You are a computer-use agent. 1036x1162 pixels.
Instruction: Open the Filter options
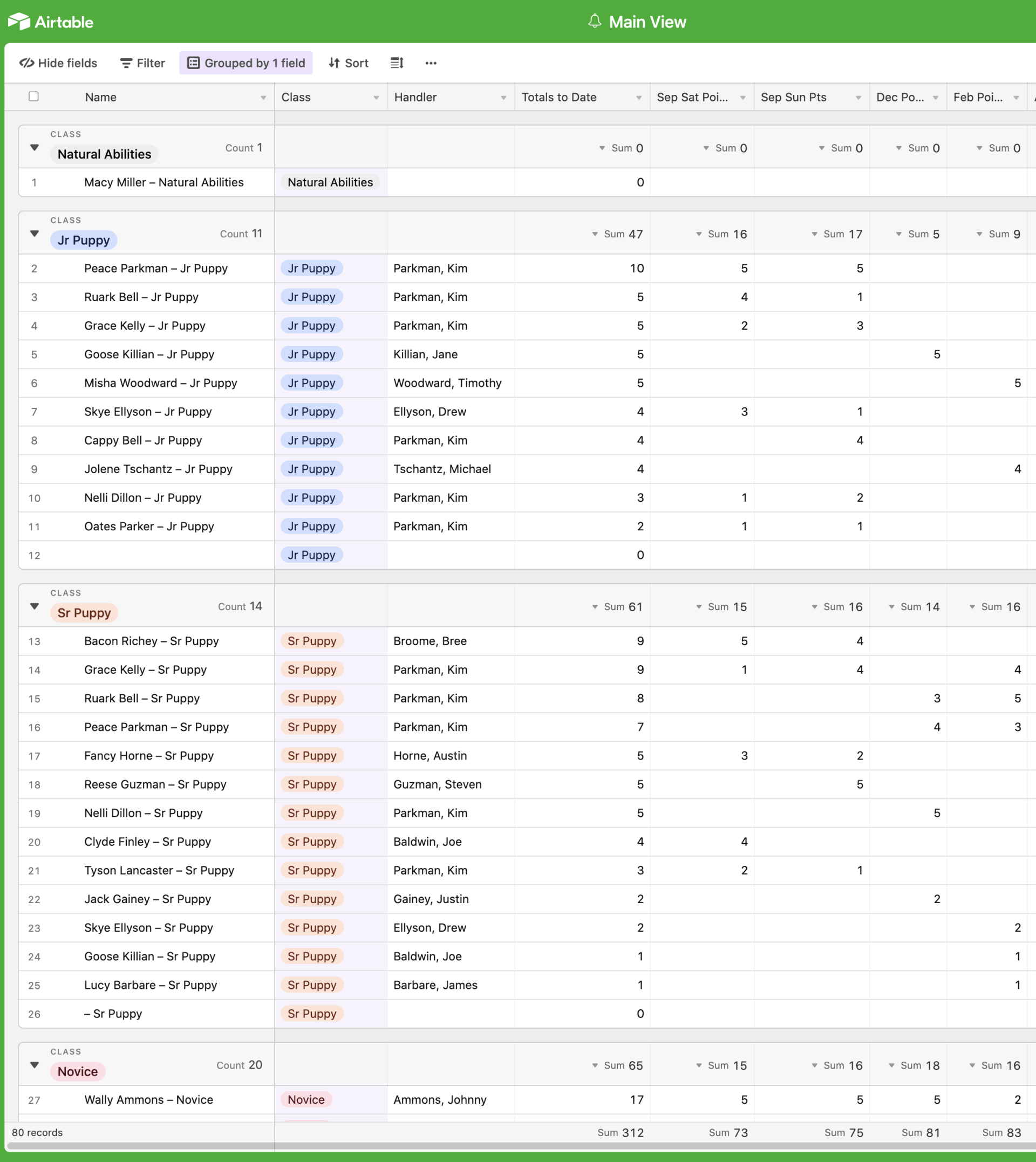click(x=142, y=63)
